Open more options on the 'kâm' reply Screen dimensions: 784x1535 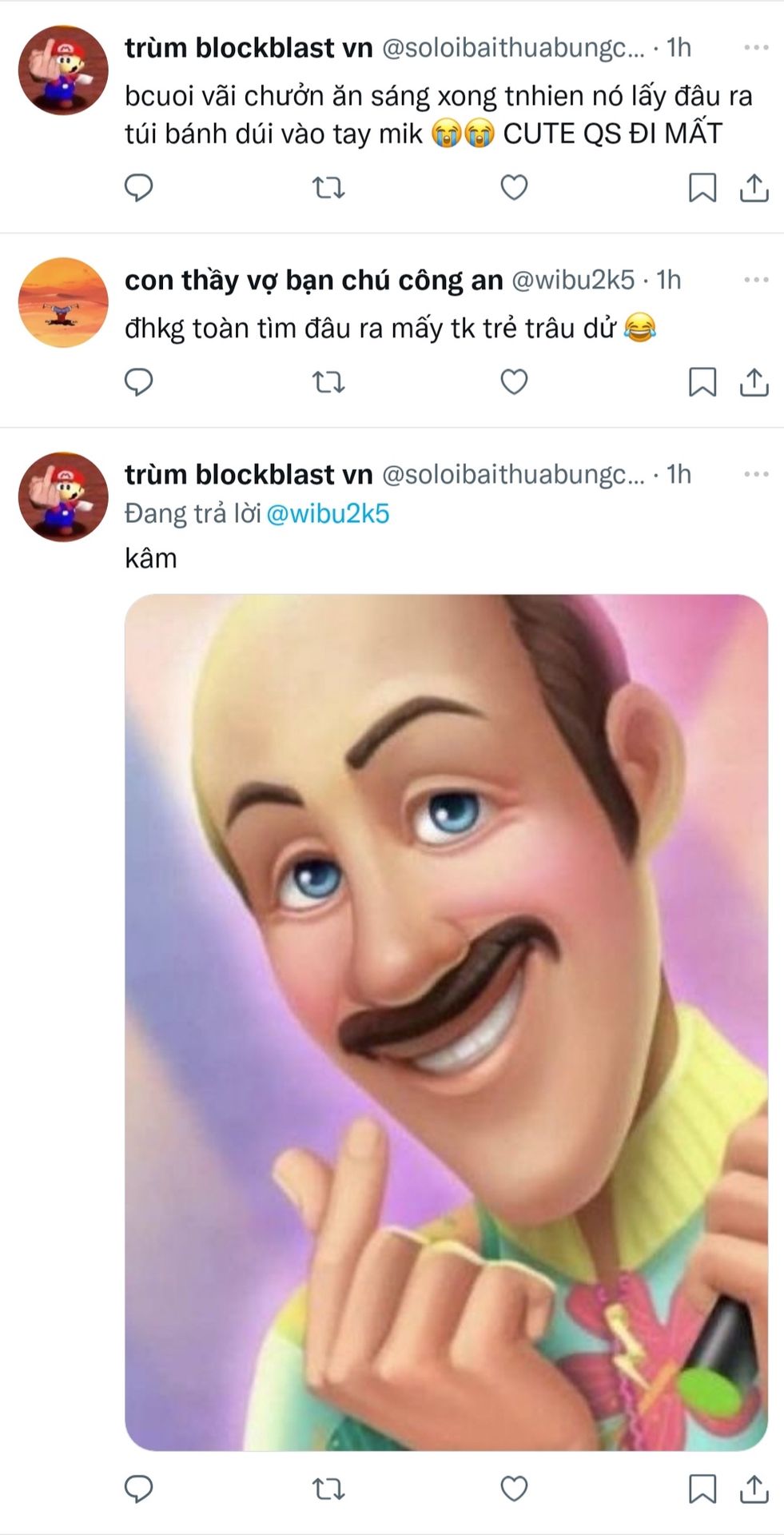(755, 474)
